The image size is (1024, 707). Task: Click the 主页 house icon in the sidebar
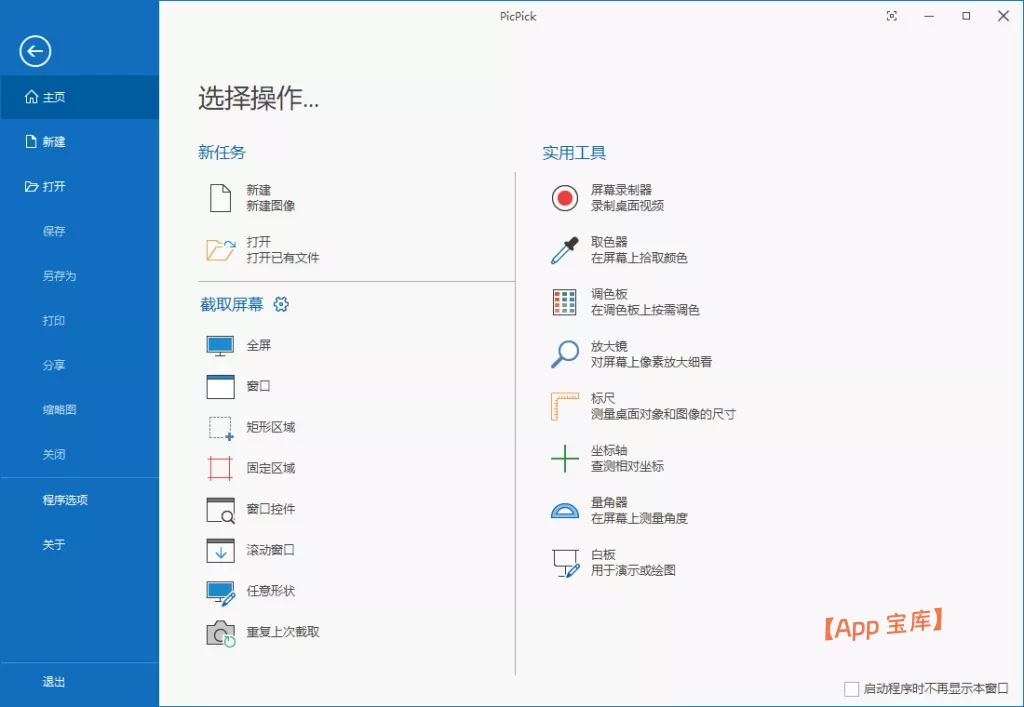[x=31, y=97]
